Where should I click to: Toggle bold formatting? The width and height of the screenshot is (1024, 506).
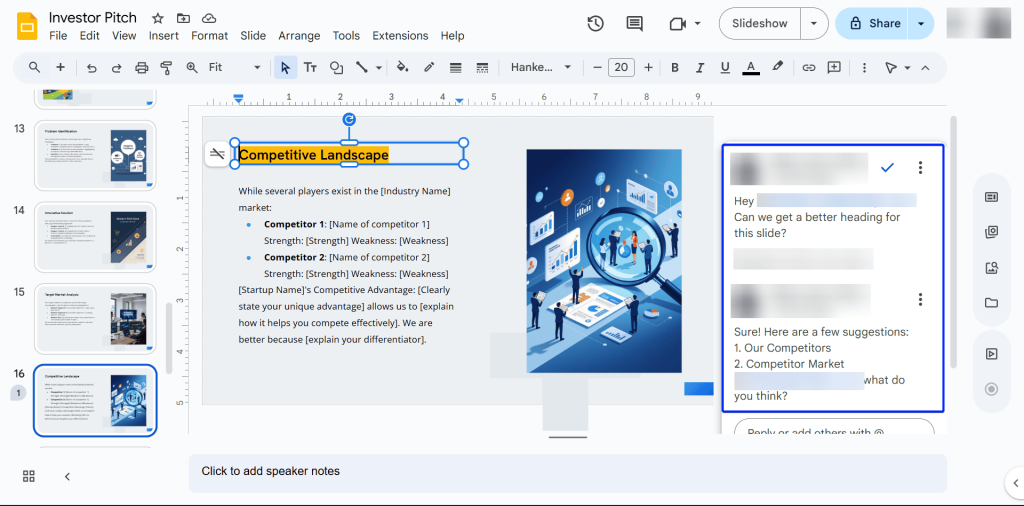click(675, 68)
